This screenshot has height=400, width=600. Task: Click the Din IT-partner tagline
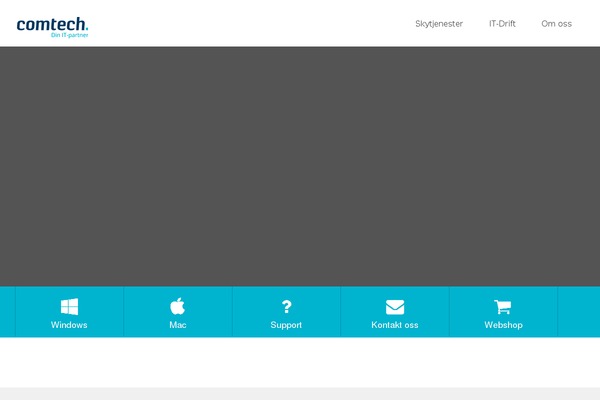coord(69,35)
